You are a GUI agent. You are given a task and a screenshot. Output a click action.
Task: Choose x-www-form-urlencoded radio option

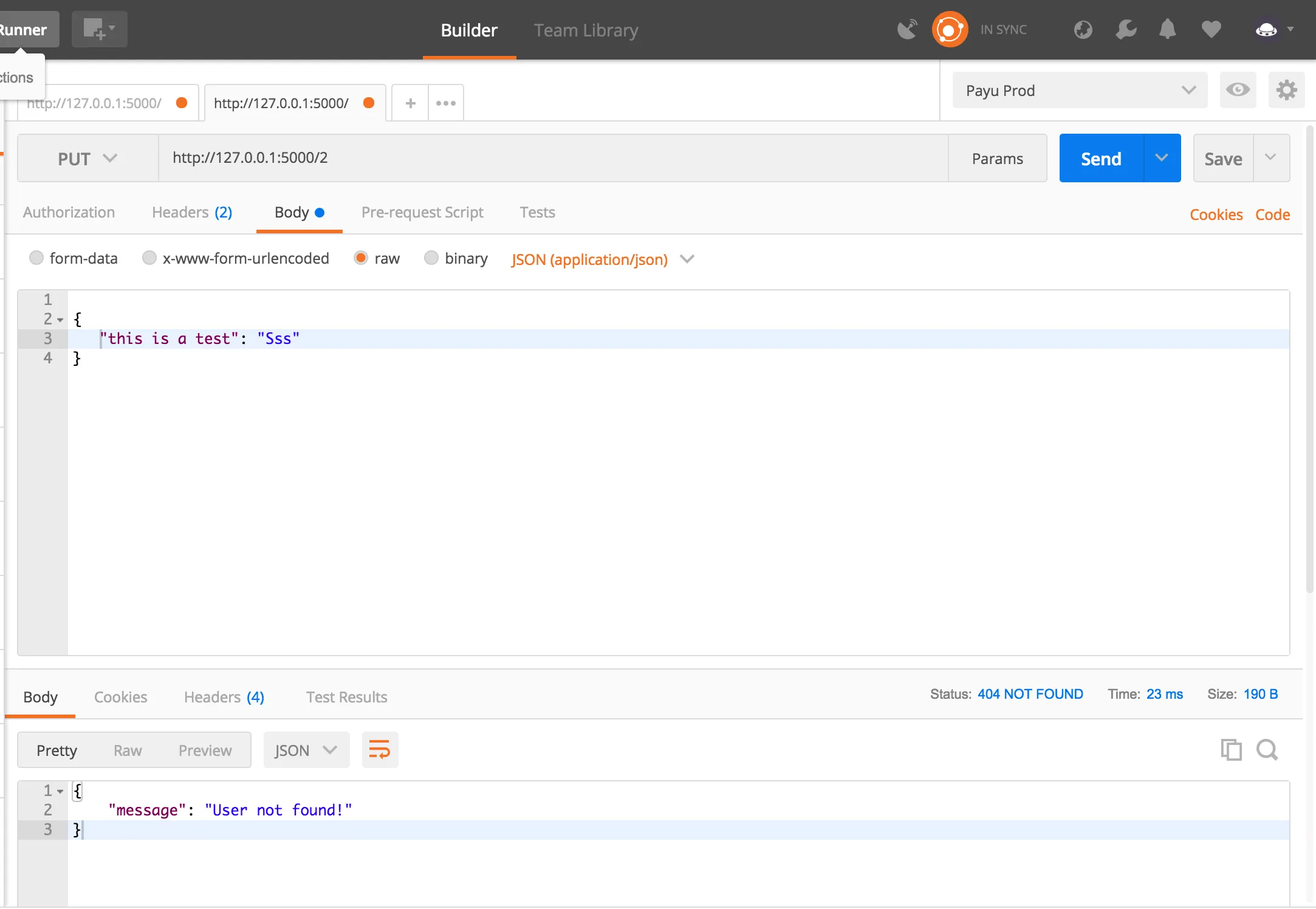pyautogui.click(x=149, y=258)
